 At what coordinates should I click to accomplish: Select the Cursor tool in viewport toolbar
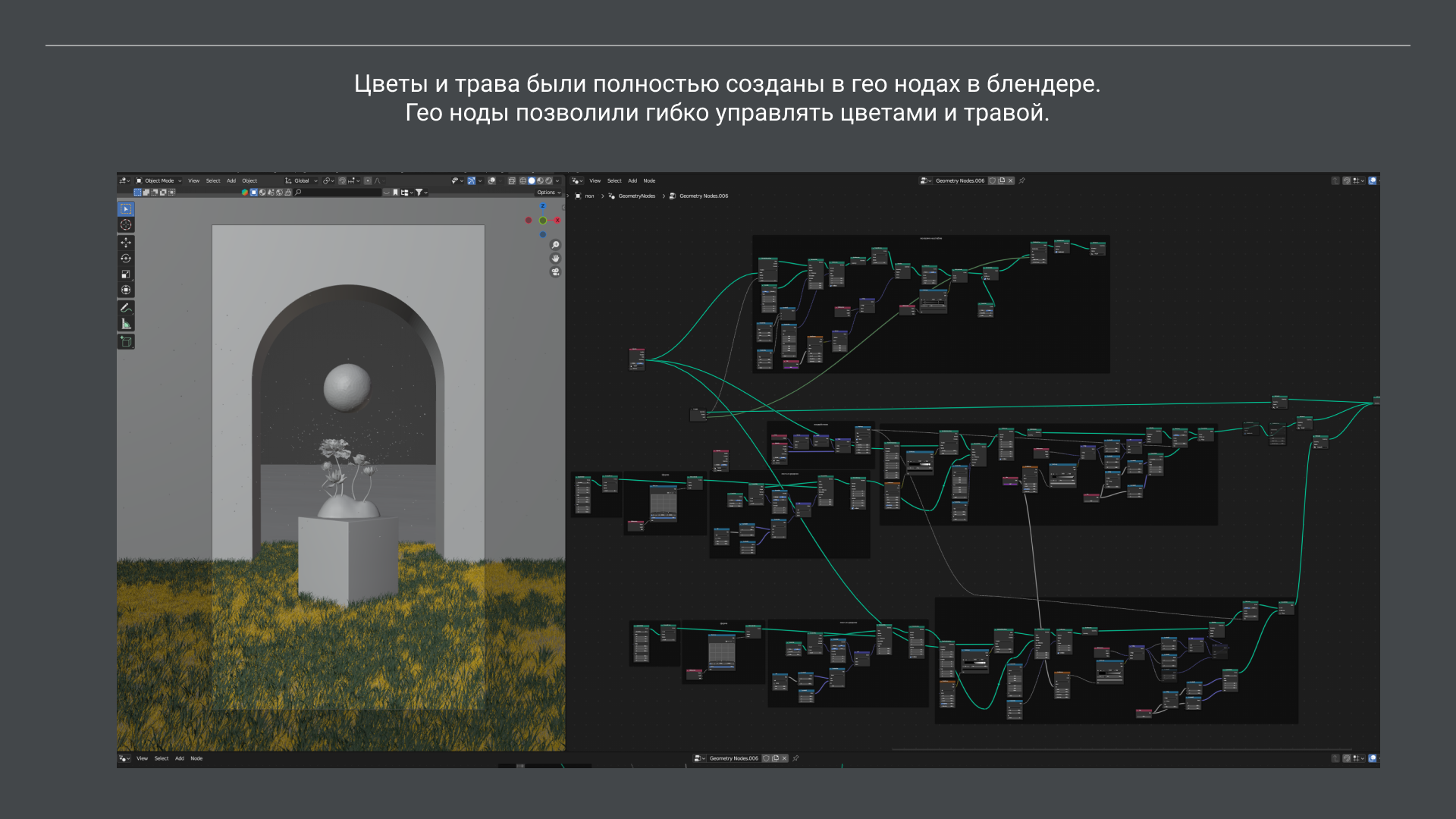[x=126, y=224]
